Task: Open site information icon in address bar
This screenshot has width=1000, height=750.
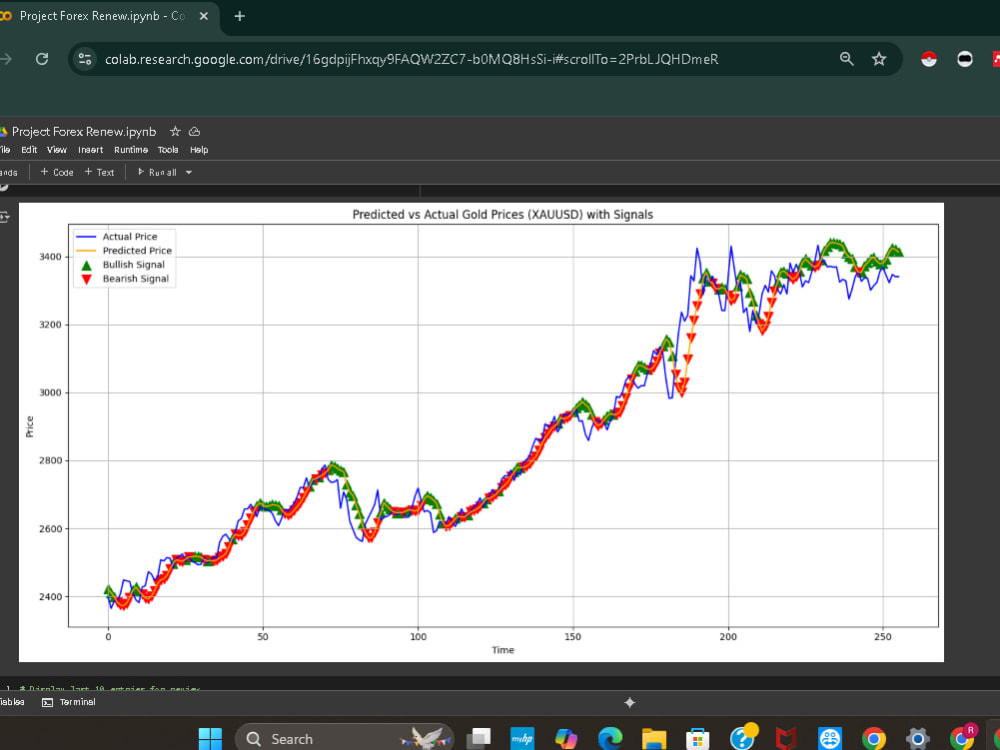Action: 85,59
